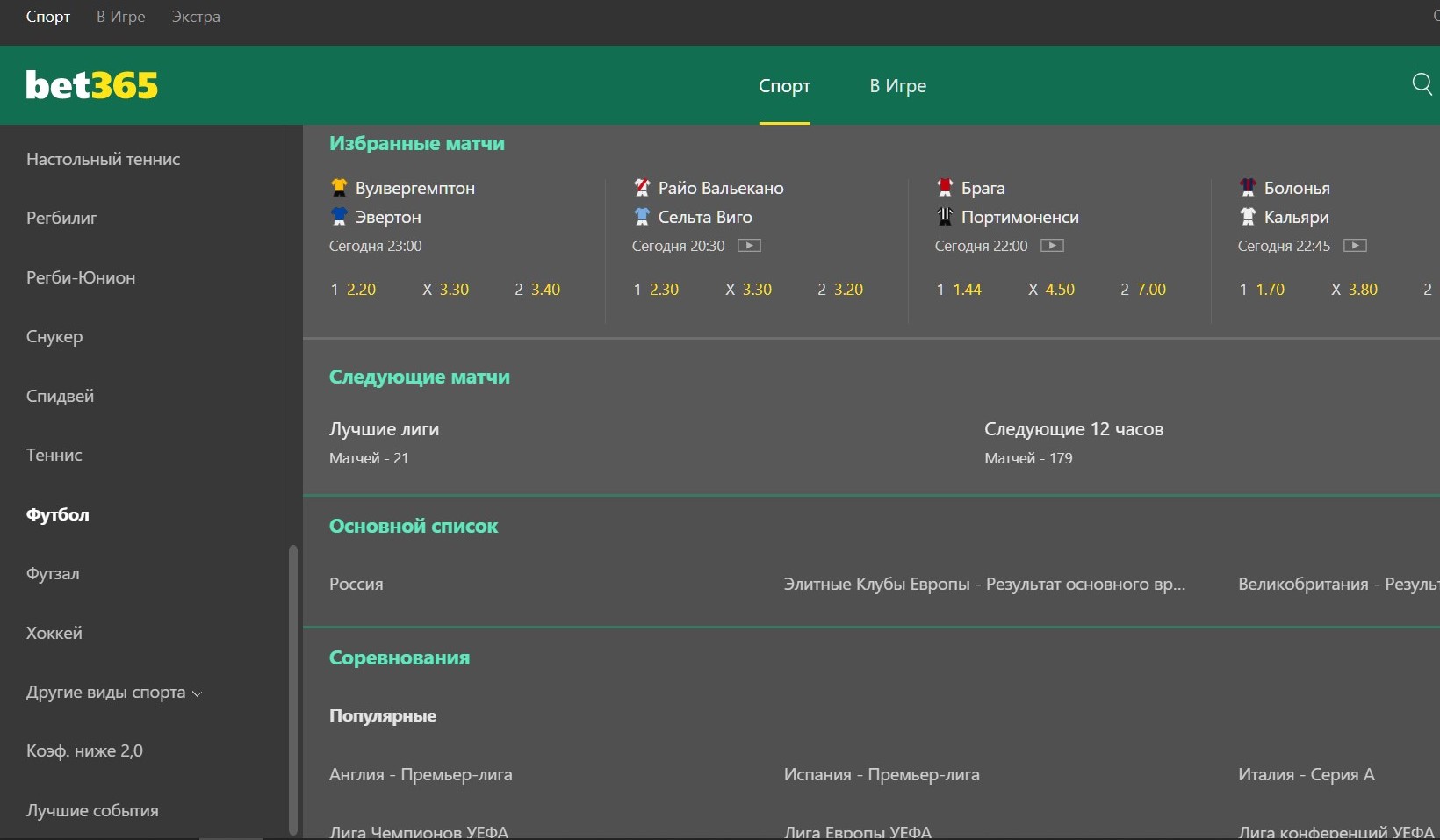Open live stream icon for Райо Вальекано match
Image resolution: width=1440 pixels, height=840 pixels.
click(x=749, y=246)
